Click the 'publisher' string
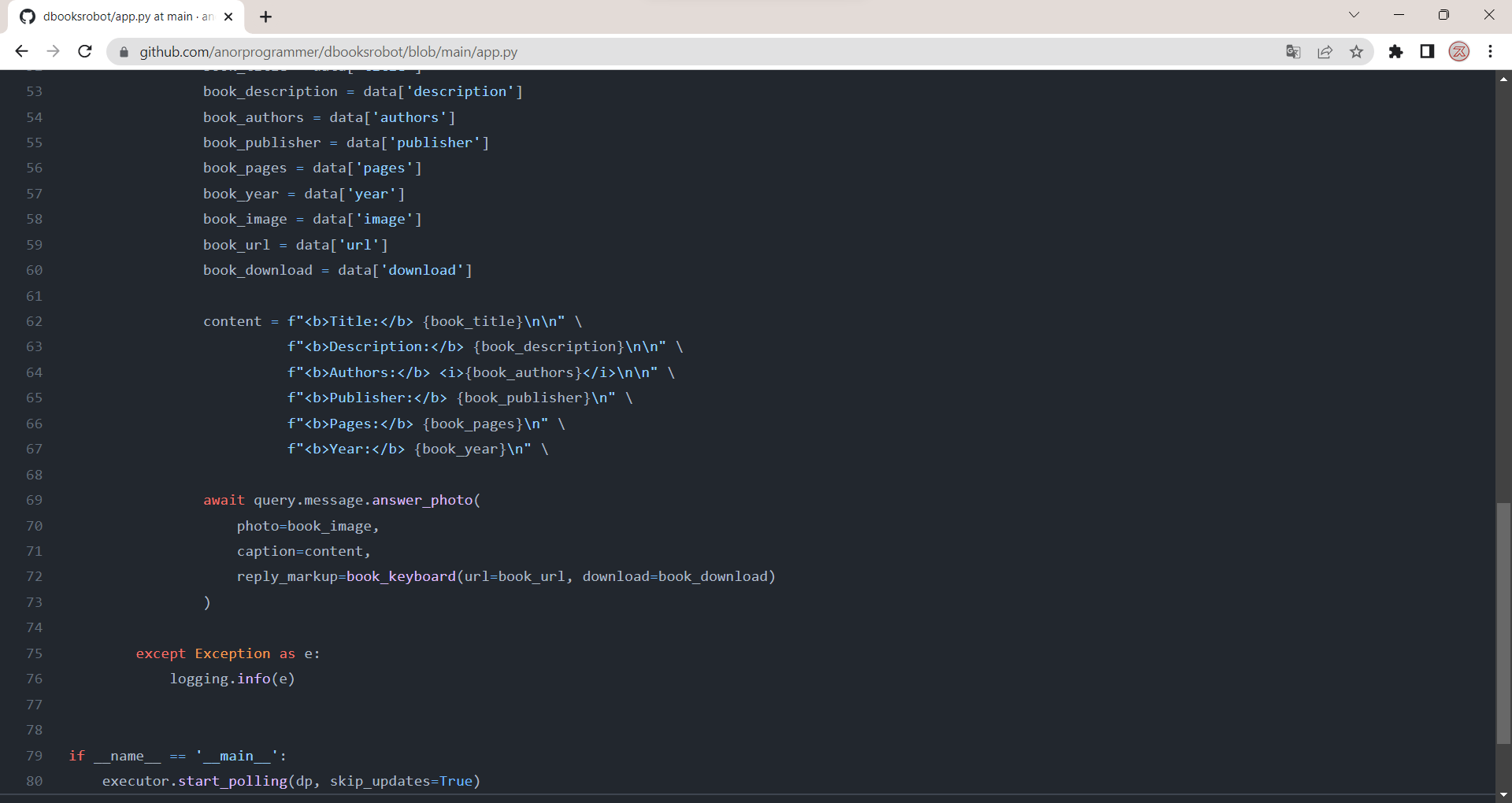This screenshot has height=803, width=1512. click(x=435, y=142)
